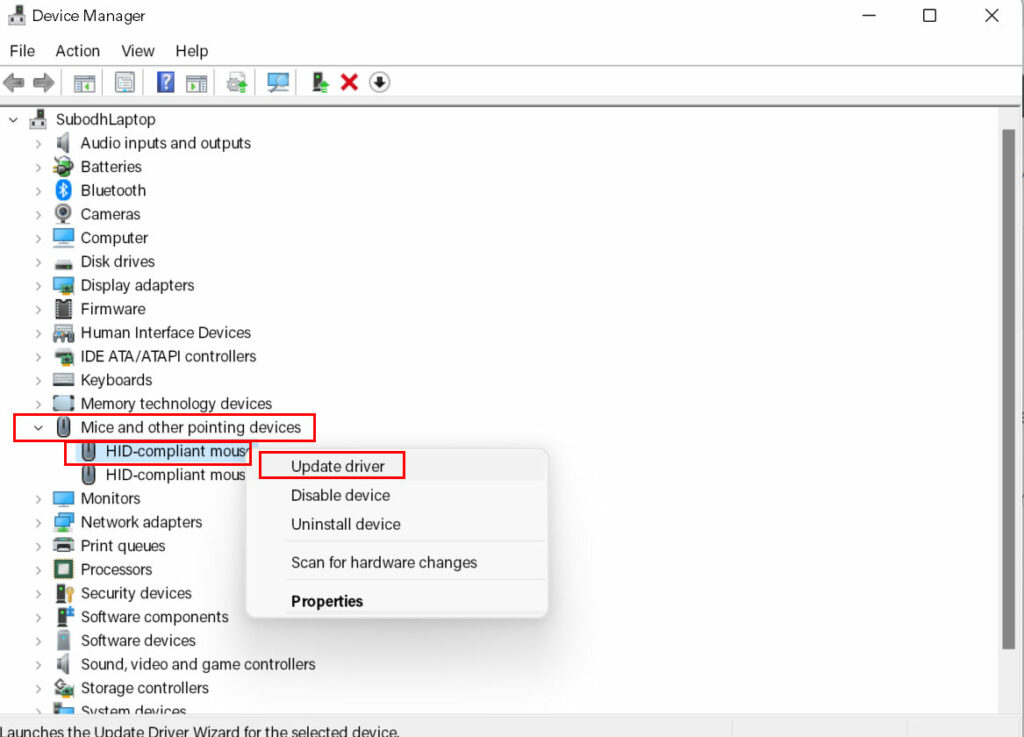Choose Scan for hardware changes menu entry
This screenshot has width=1024, height=737.
[384, 562]
